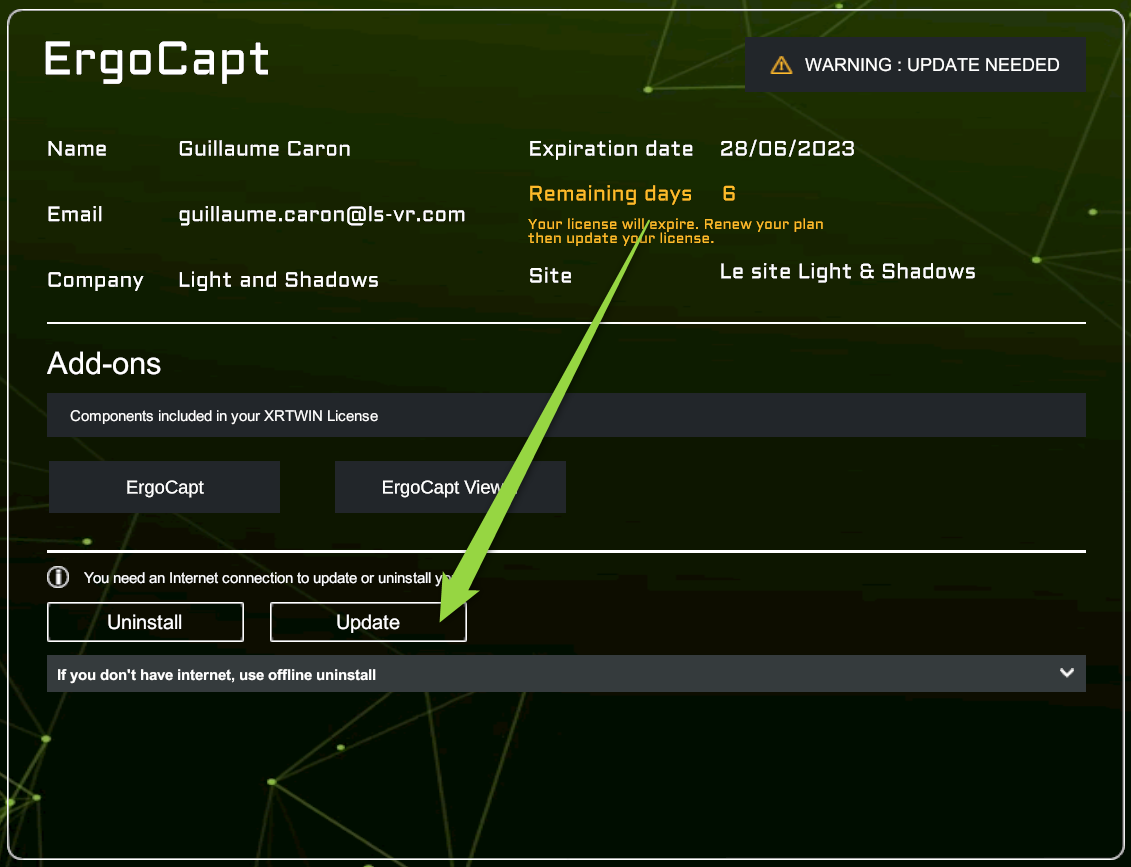
Task: Click the ErgoCapt logo title
Action: click(157, 60)
